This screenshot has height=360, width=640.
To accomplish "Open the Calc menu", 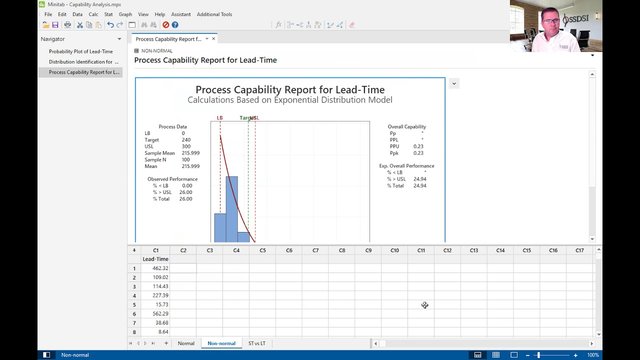I will click(93, 14).
